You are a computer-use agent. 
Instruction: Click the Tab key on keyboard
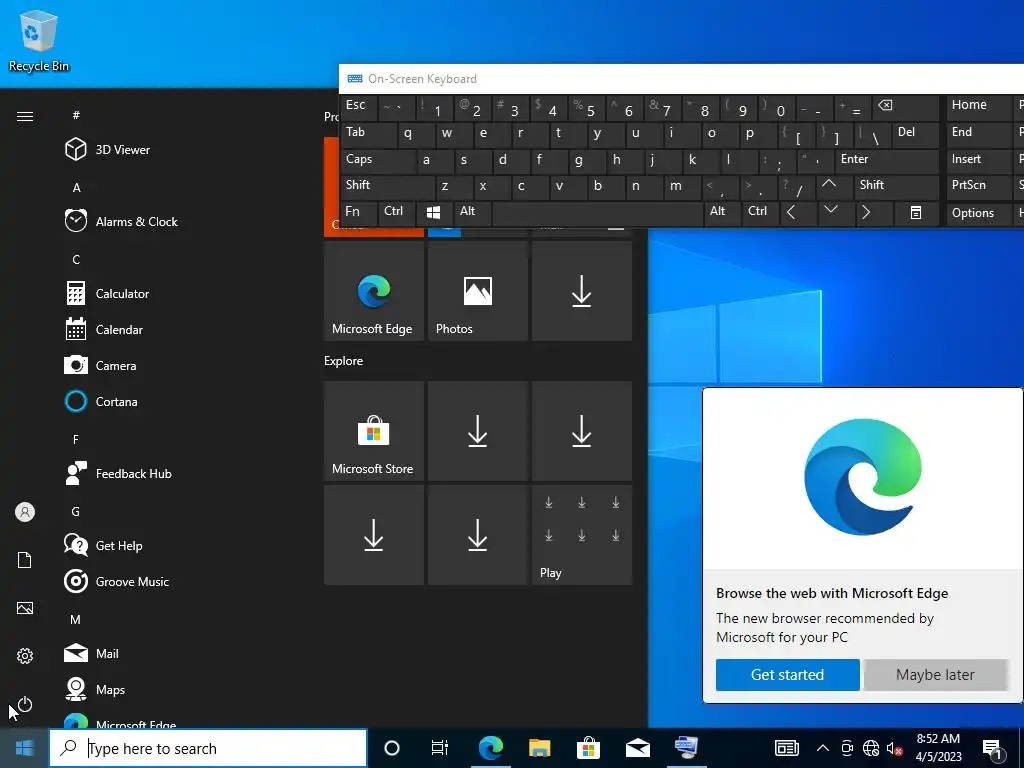pos(368,133)
